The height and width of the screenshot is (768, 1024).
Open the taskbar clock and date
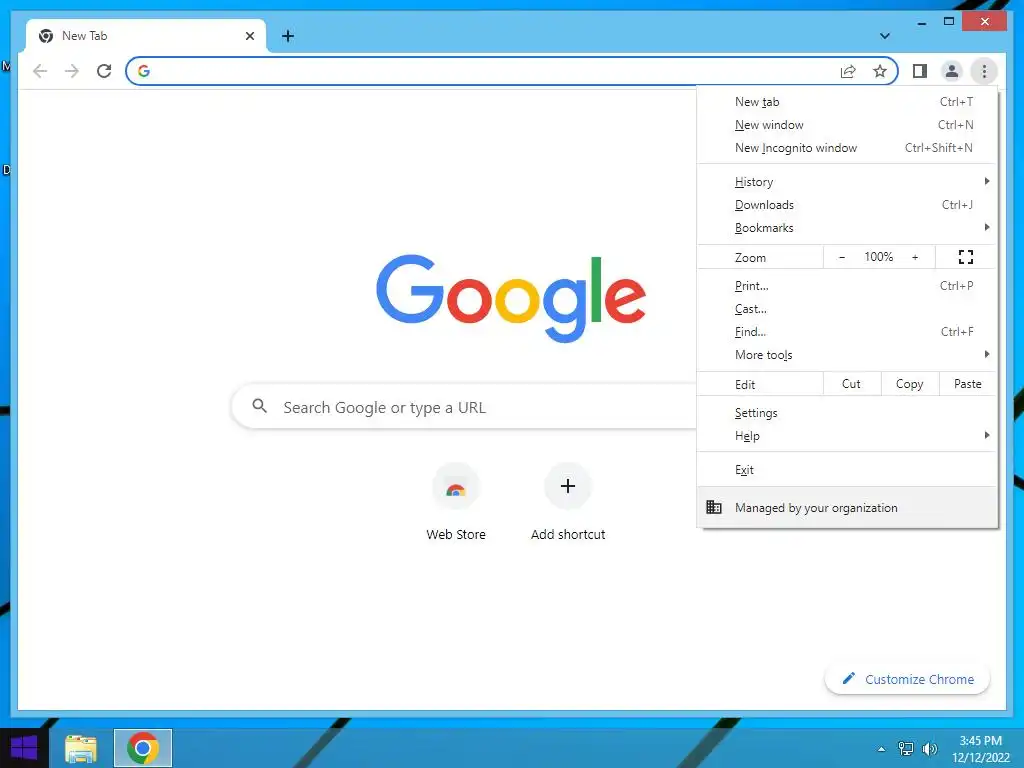pos(981,749)
